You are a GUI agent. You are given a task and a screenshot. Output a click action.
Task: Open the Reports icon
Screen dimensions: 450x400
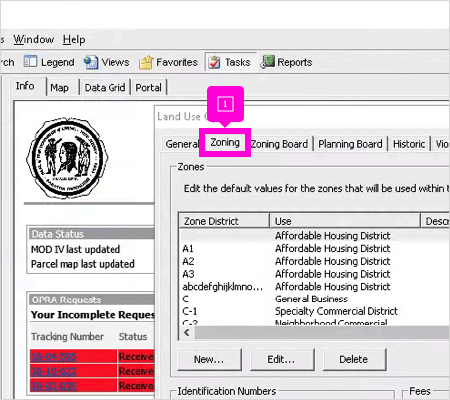267,62
